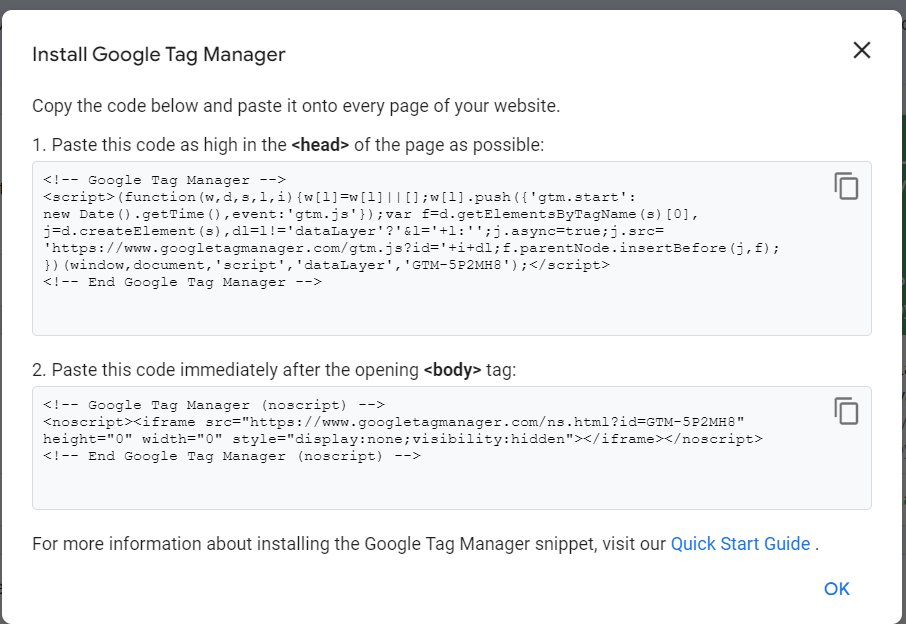Click the head paste instruction line
Image resolution: width=906 pixels, height=624 pixels.
pos(288,145)
